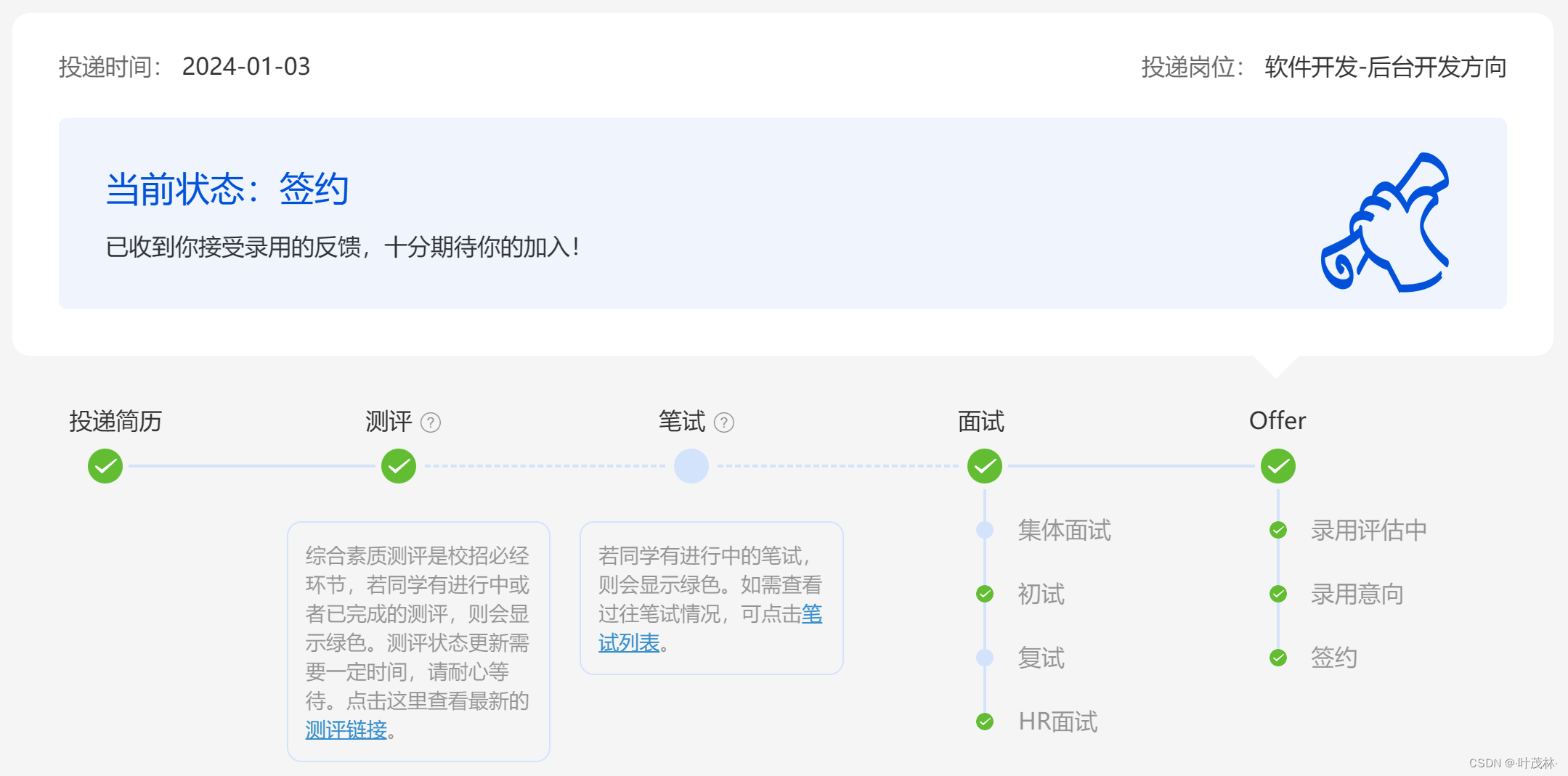Click the 集体面试 pending circle
Screen dimensions: 1568x776
tap(984, 530)
